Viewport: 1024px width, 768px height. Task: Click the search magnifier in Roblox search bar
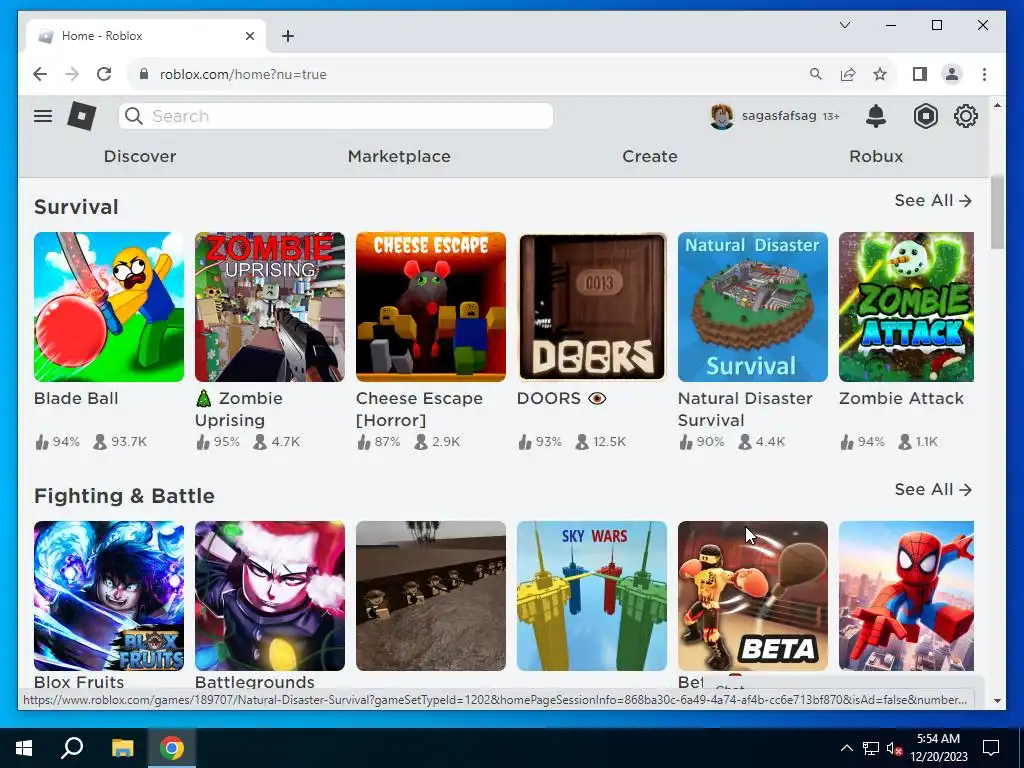click(134, 116)
